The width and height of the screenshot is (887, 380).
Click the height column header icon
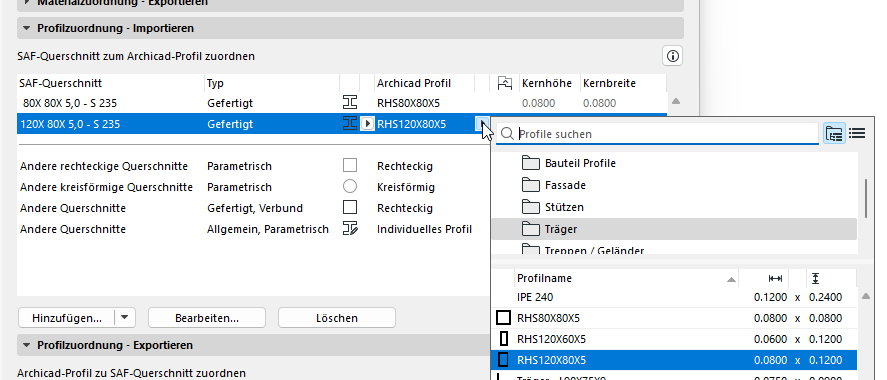[x=815, y=278]
